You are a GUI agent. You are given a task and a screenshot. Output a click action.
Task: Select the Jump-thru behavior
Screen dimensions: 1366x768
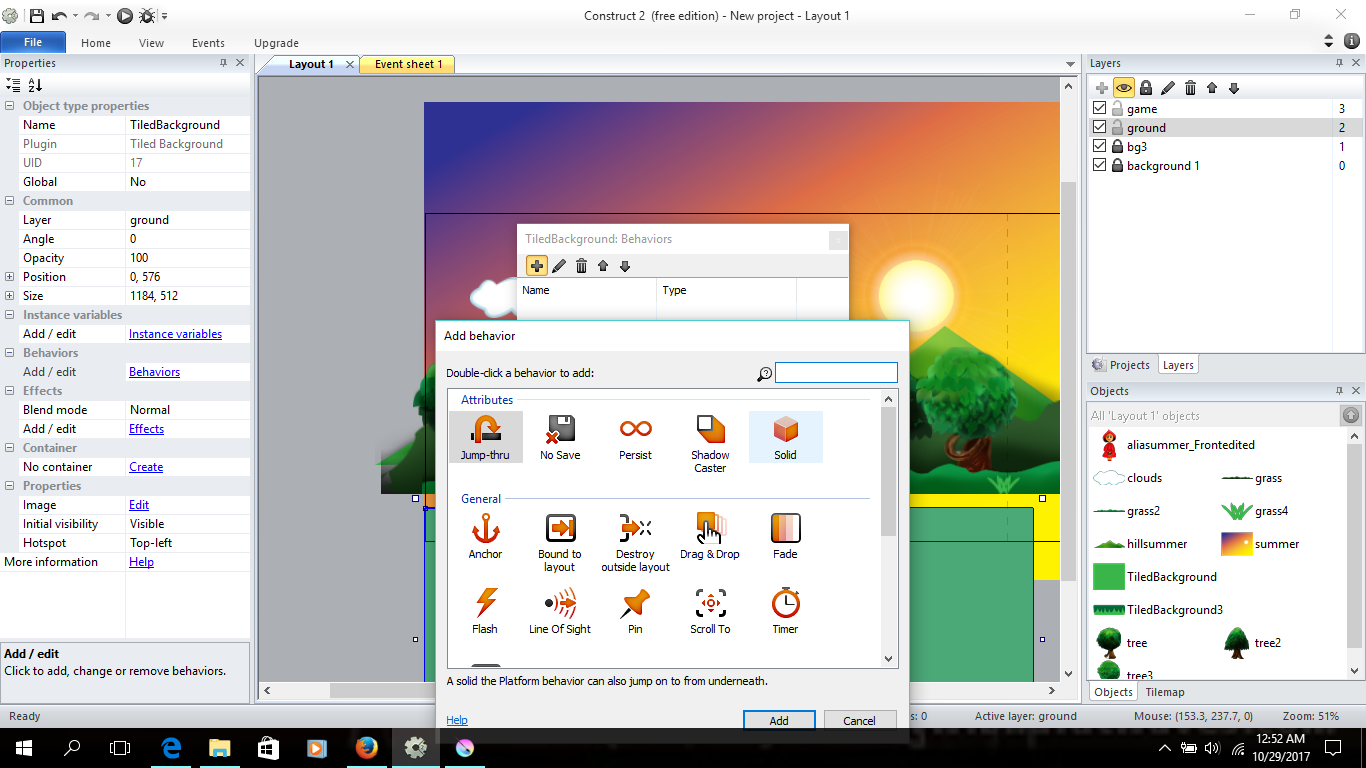coord(485,437)
